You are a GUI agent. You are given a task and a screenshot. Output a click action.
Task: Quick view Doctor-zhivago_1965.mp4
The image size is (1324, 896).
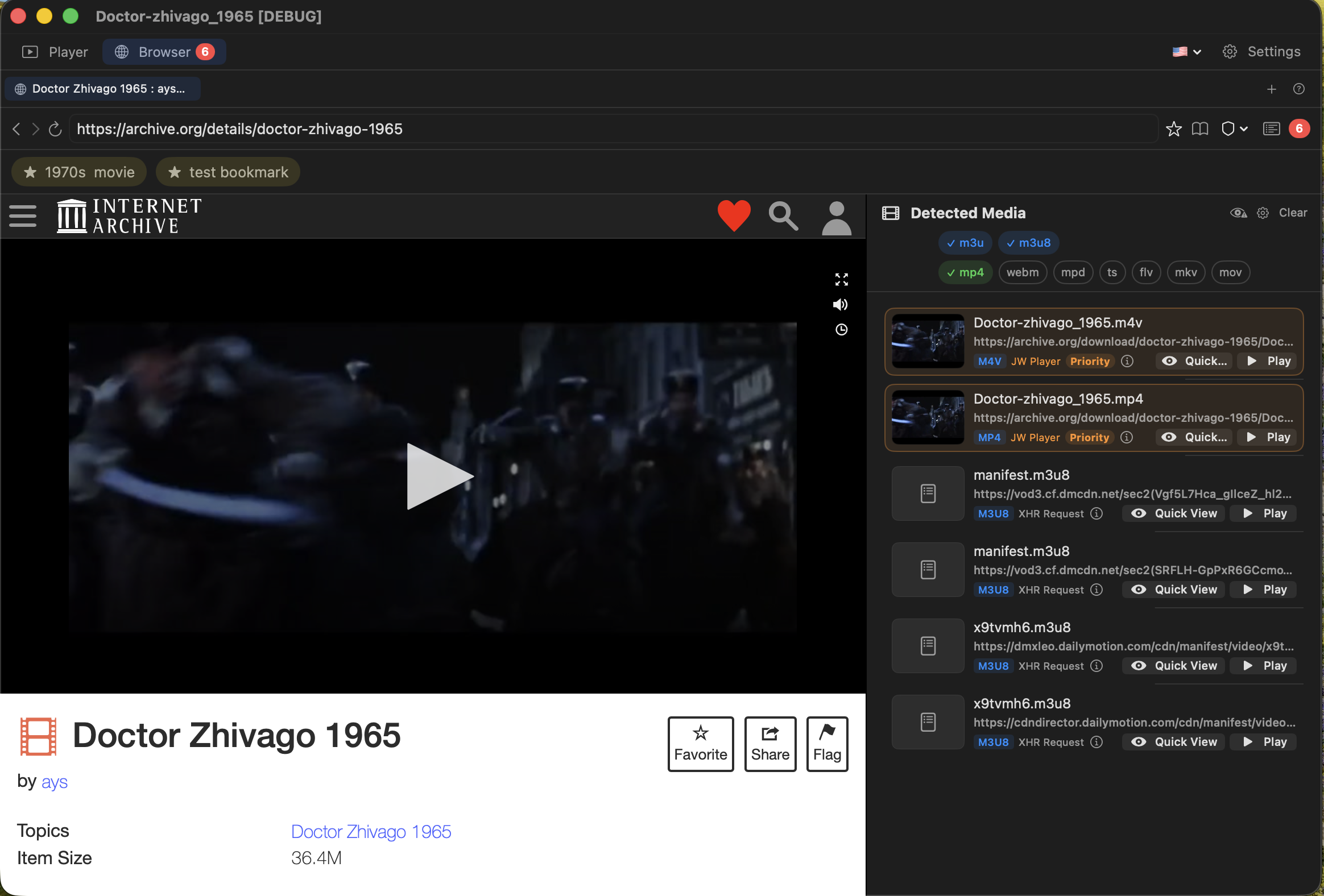click(1194, 437)
